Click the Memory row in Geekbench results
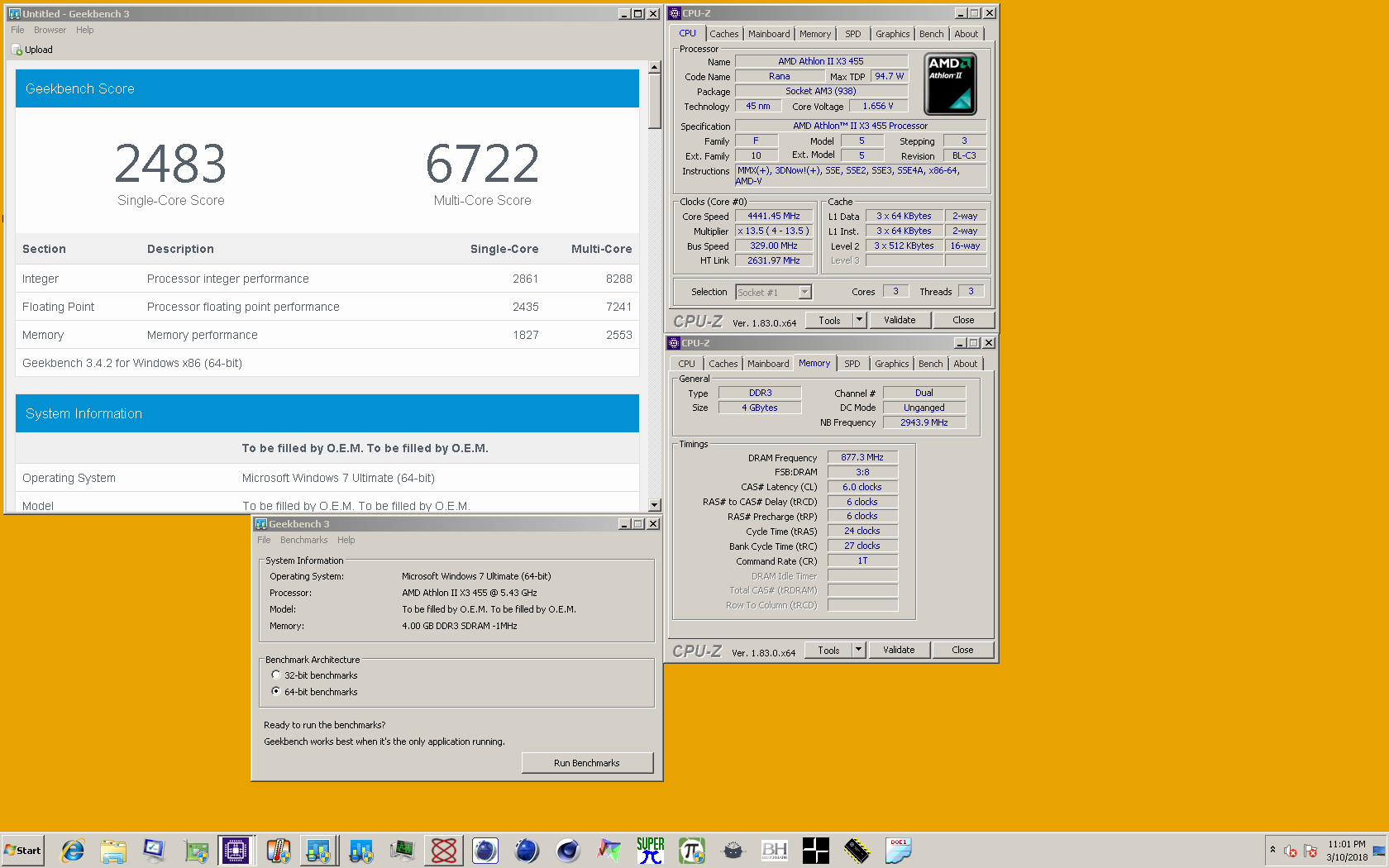The width and height of the screenshot is (1389, 868). pos(327,335)
